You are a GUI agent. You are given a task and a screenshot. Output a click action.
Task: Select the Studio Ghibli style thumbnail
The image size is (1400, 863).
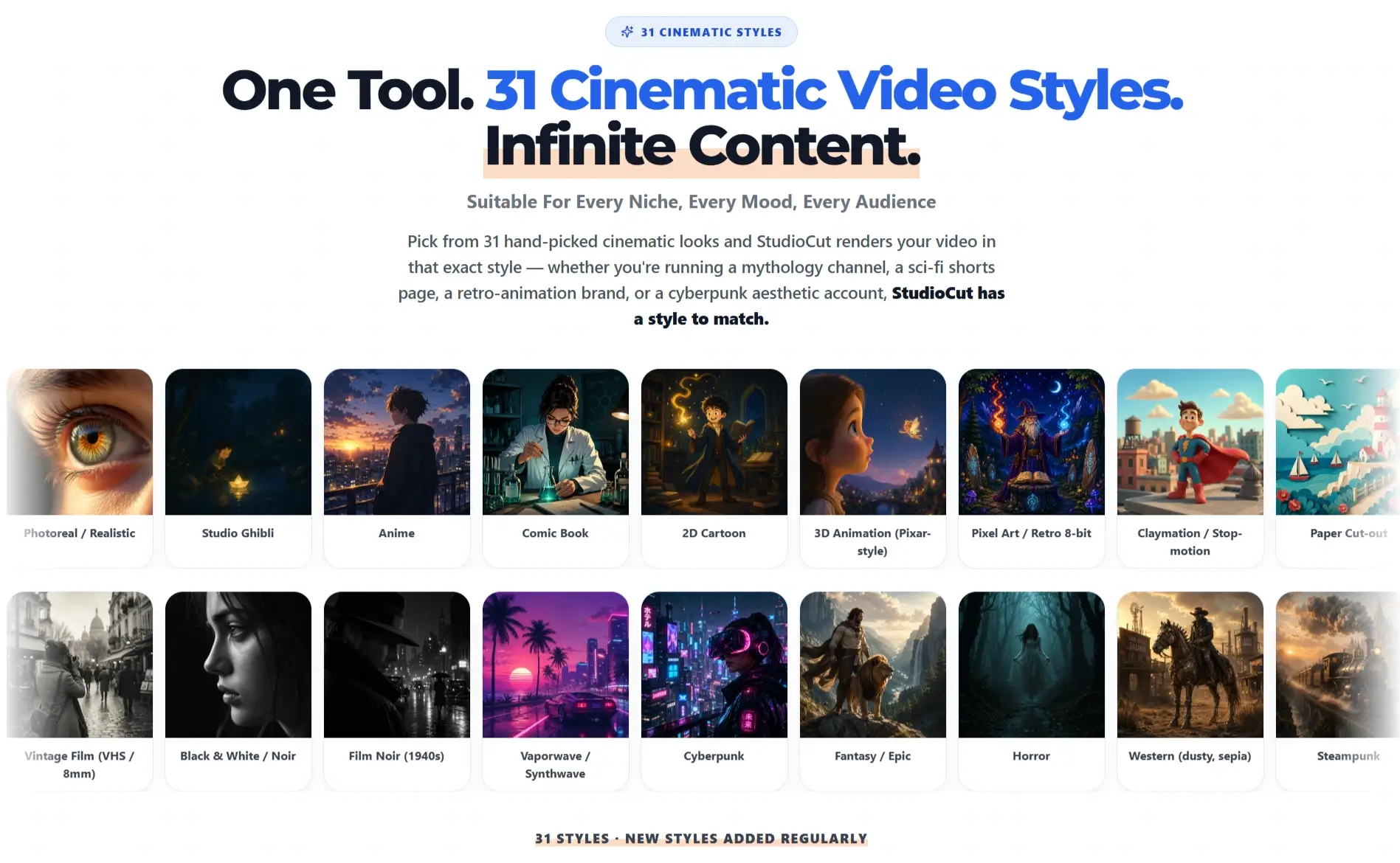[x=238, y=442]
